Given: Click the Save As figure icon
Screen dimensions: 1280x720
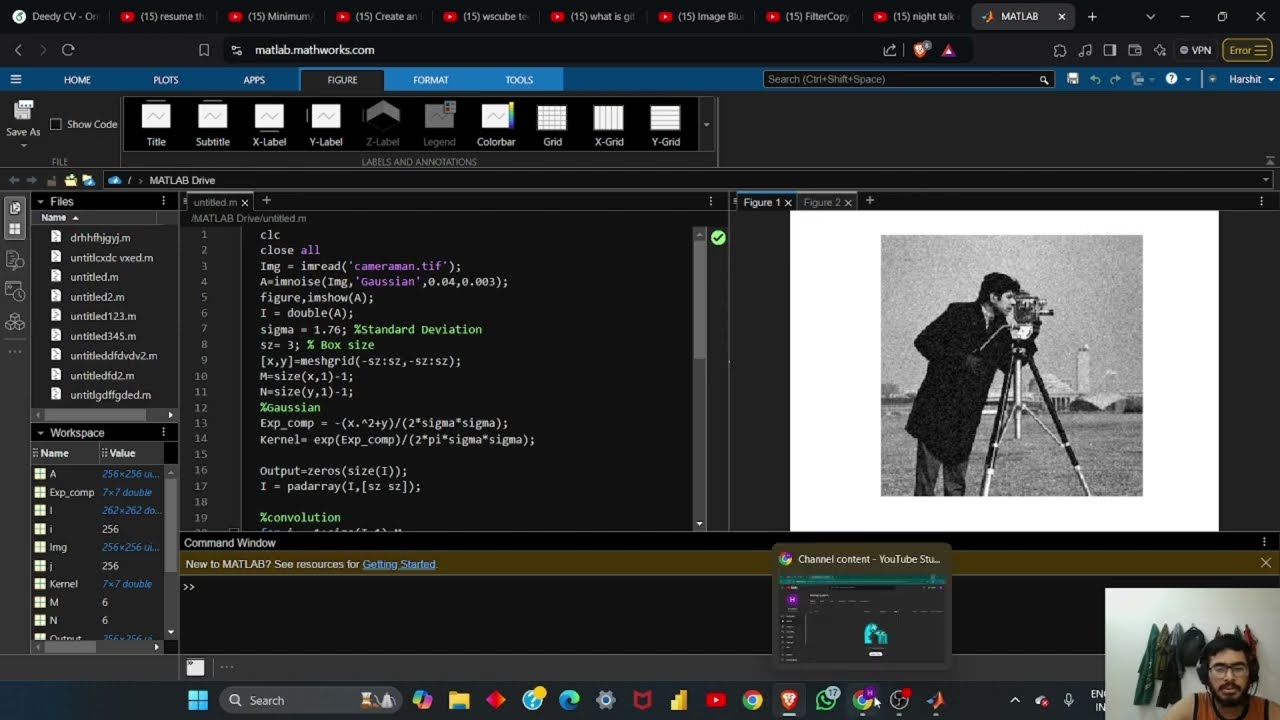Looking at the screenshot, I should 23,110.
